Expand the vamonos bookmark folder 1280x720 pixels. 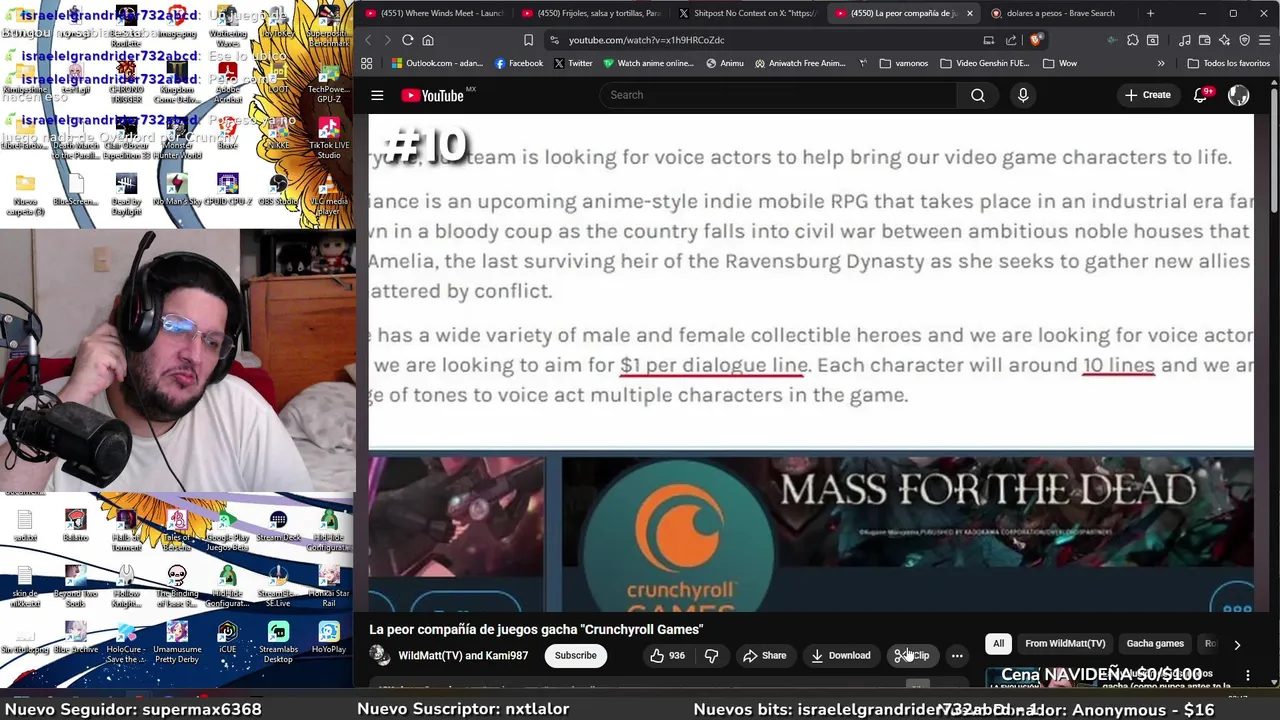click(x=904, y=63)
